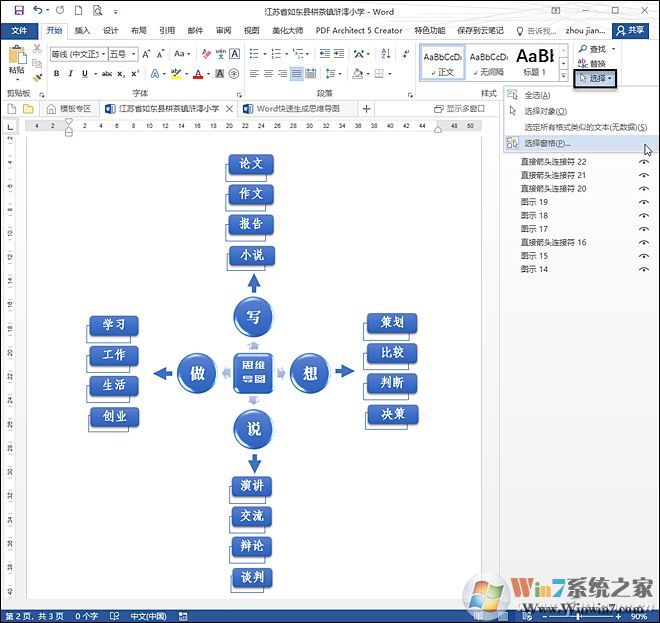Hide 直接箭头连接符 22 using its eye icon
Screen dimensions: 660x623
tap(644, 161)
